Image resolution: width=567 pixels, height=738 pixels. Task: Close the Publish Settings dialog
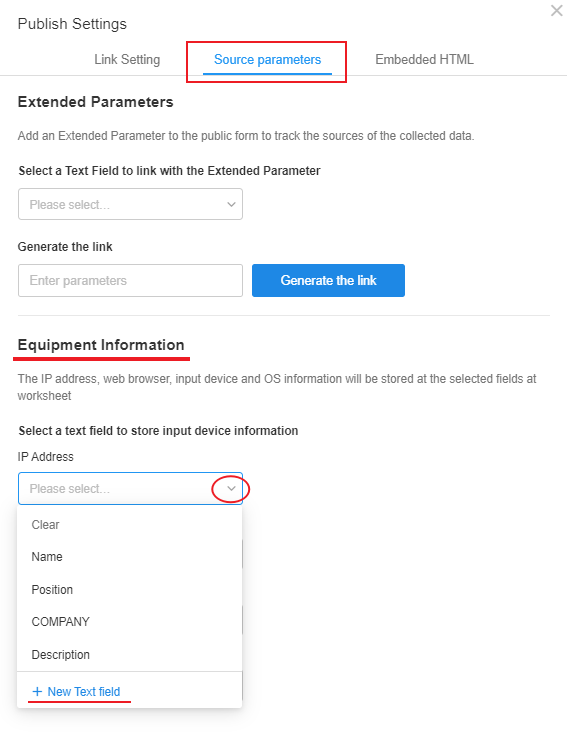click(557, 10)
